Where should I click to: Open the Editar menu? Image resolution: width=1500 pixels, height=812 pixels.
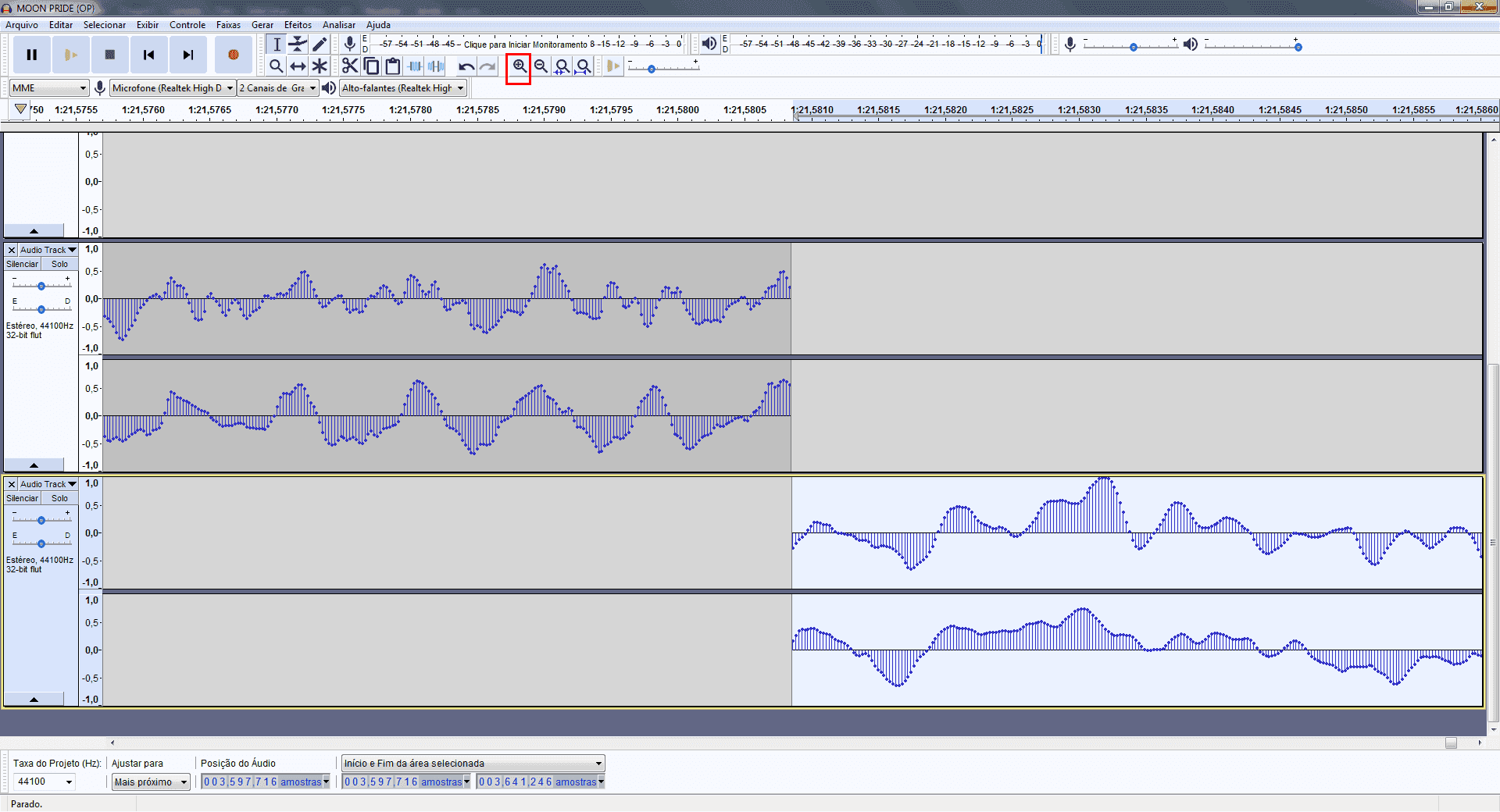(x=61, y=25)
